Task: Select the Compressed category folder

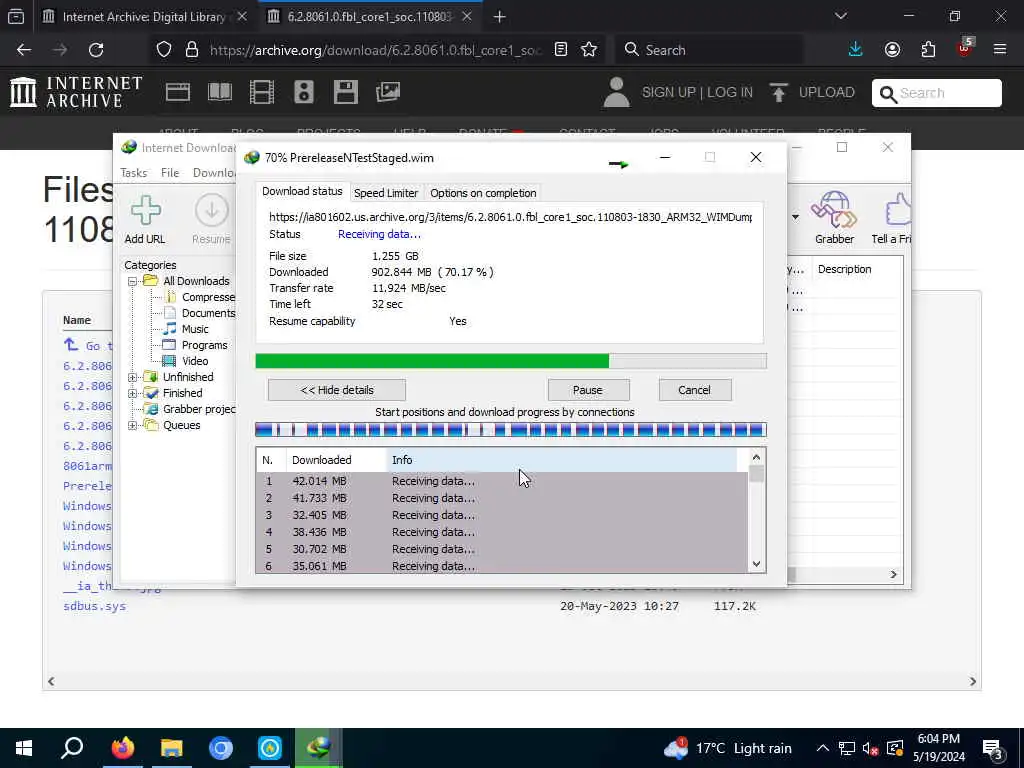Action: [x=208, y=297]
